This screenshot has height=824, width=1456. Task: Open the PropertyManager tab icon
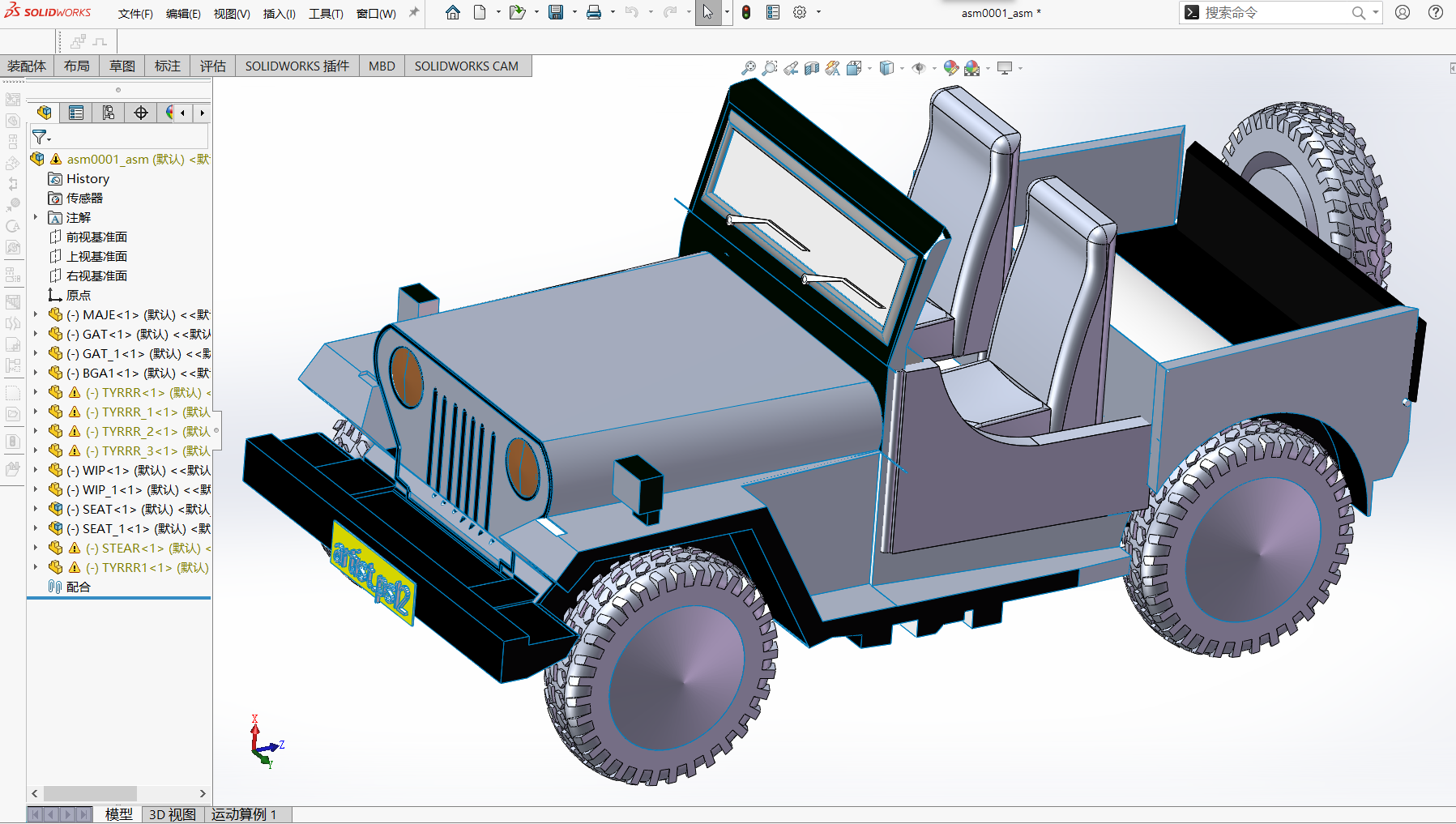pyautogui.click(x=76, y=113)
